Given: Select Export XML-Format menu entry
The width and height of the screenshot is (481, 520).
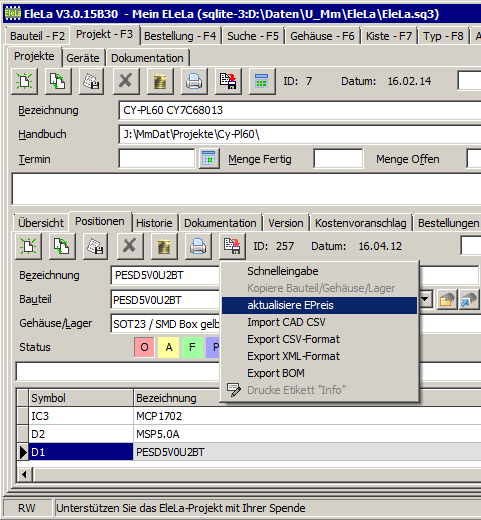Looking at the screenshot, I should pyautogui.click(x=319, y=356).
